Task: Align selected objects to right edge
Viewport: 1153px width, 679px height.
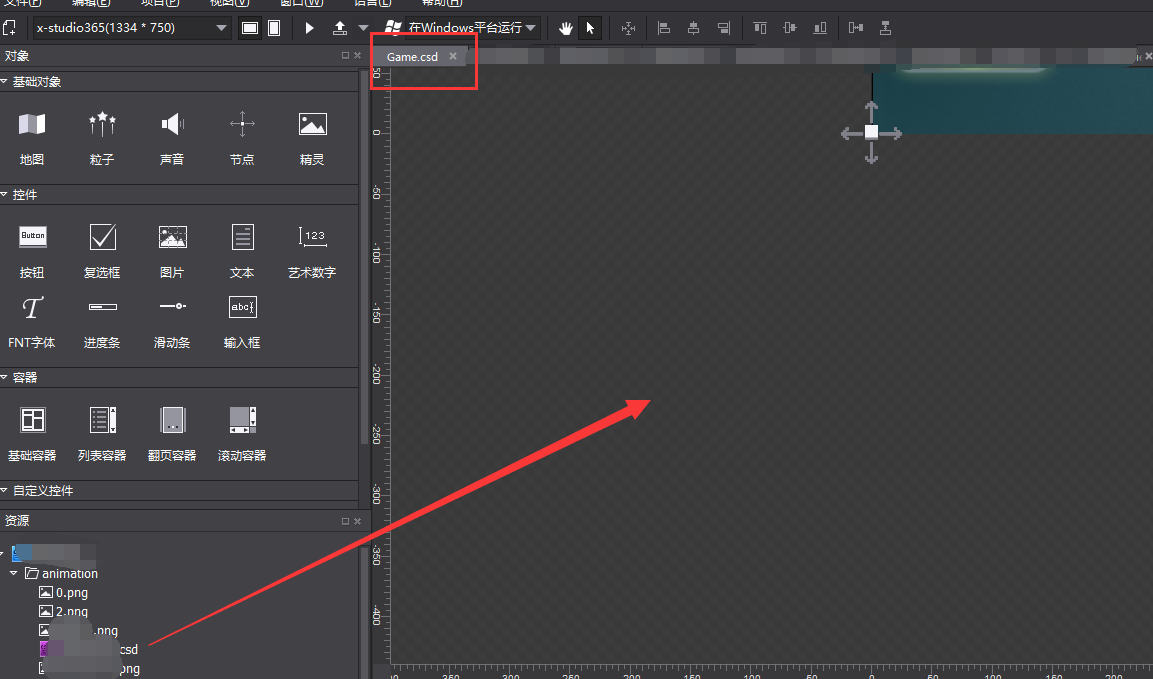Action: point(724,28)
